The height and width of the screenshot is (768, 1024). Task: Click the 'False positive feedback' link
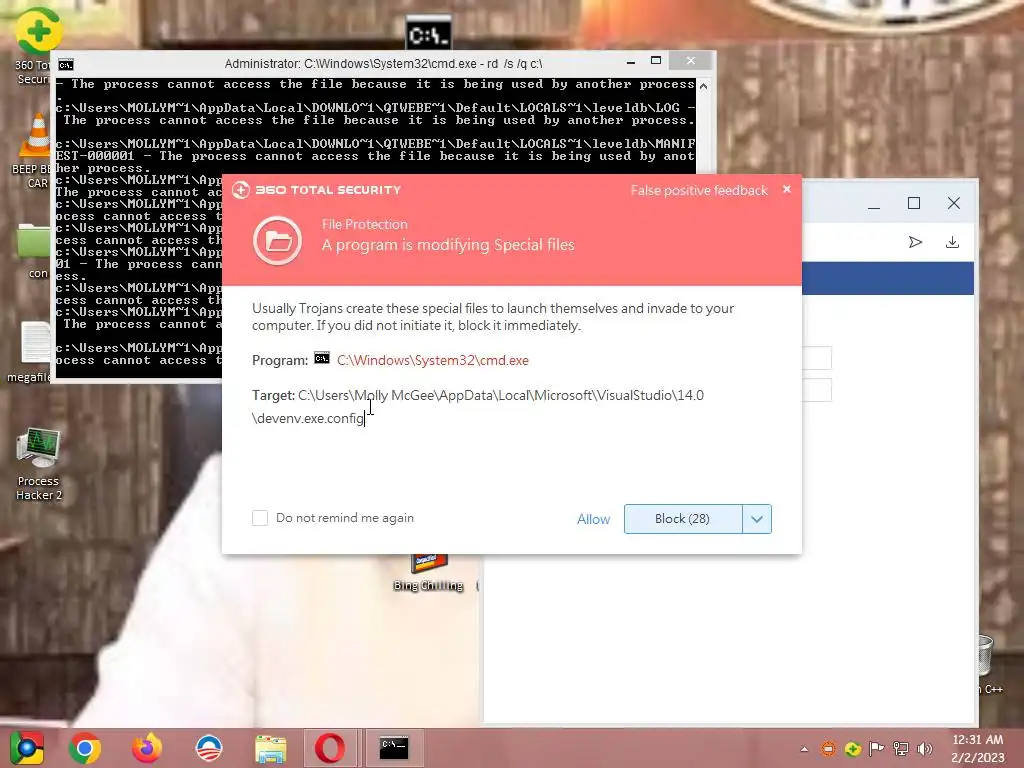point(699,190)
